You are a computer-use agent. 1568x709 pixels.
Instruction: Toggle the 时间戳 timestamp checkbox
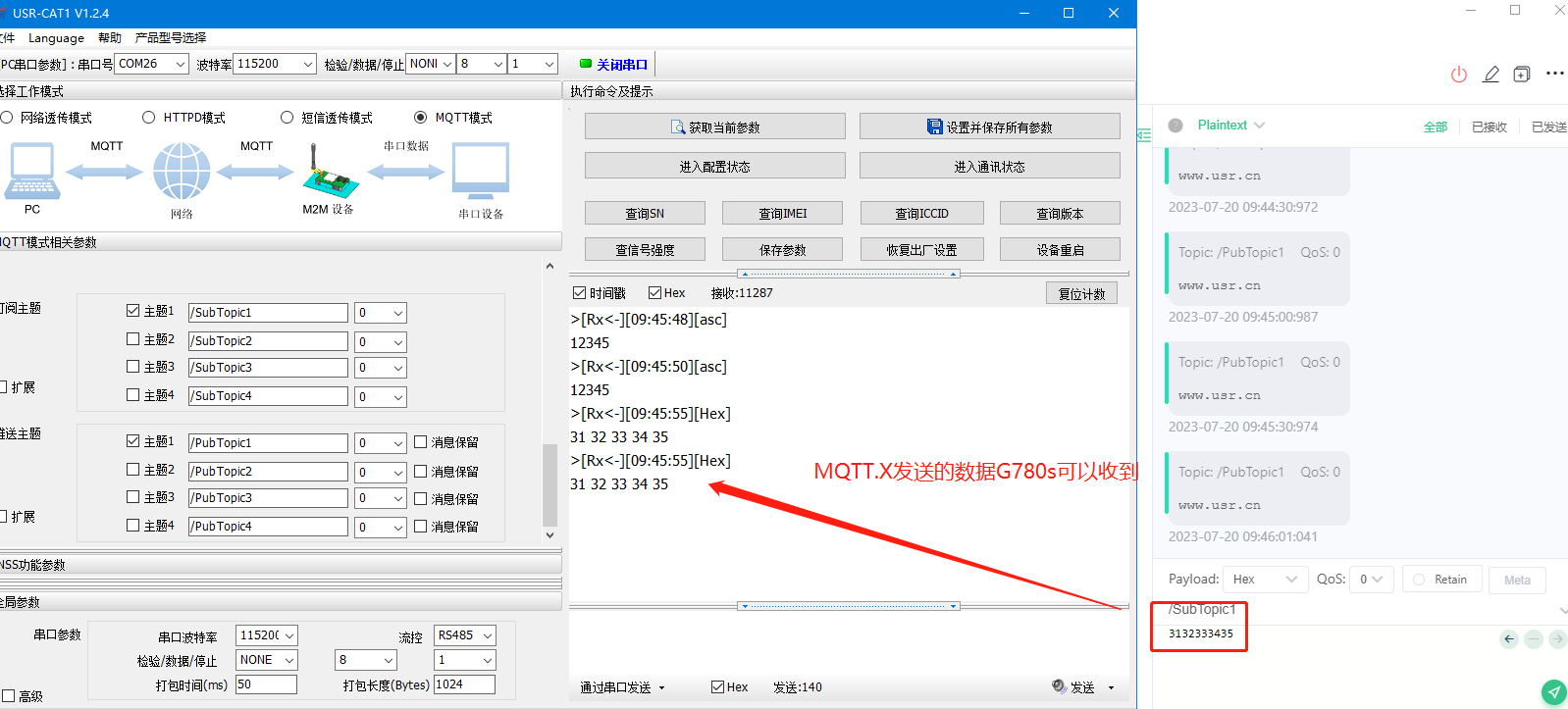[579, 293]
